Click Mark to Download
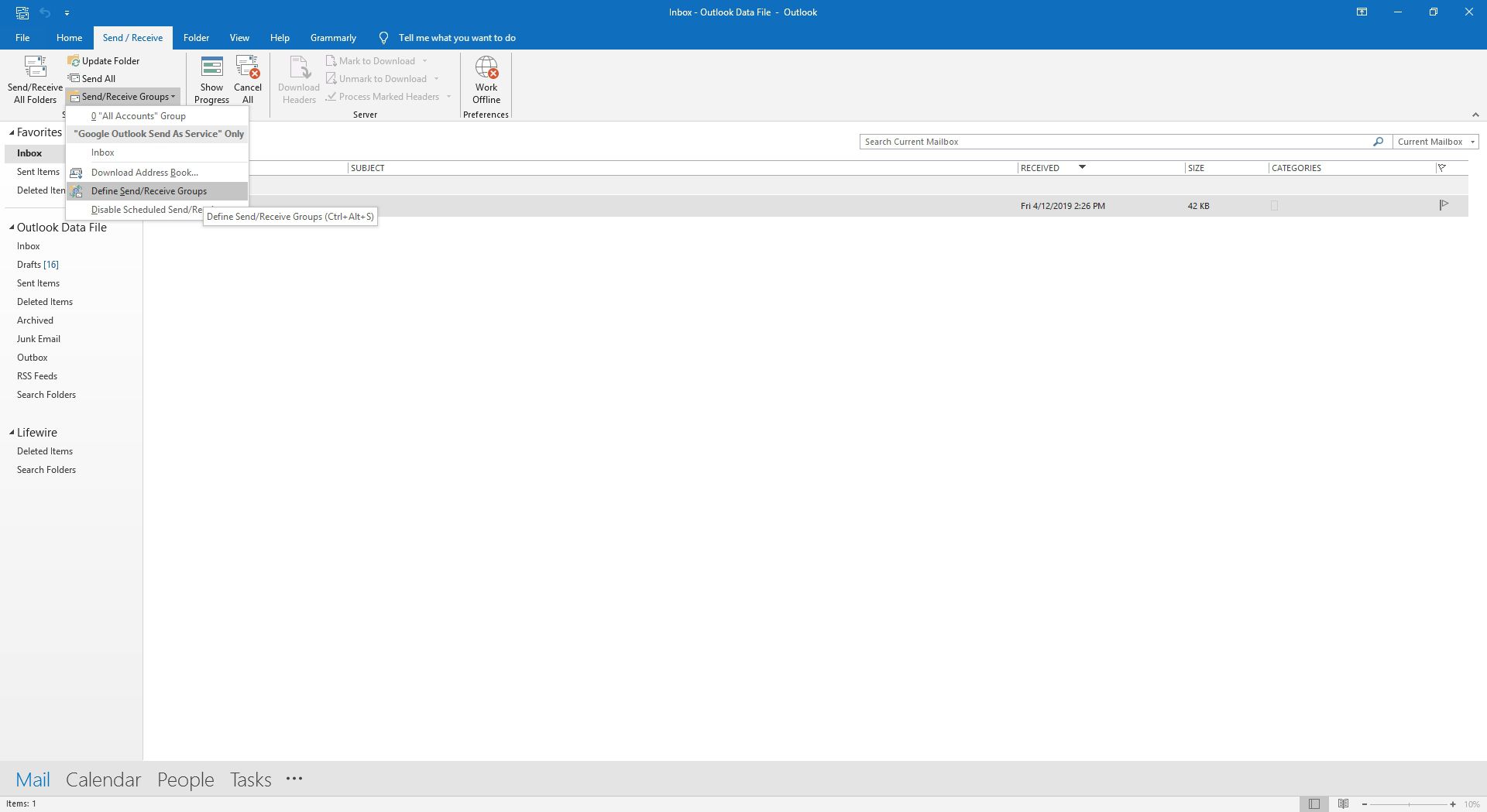The image size is (1487, 812). pyautogui.click(x=370, y=60)
